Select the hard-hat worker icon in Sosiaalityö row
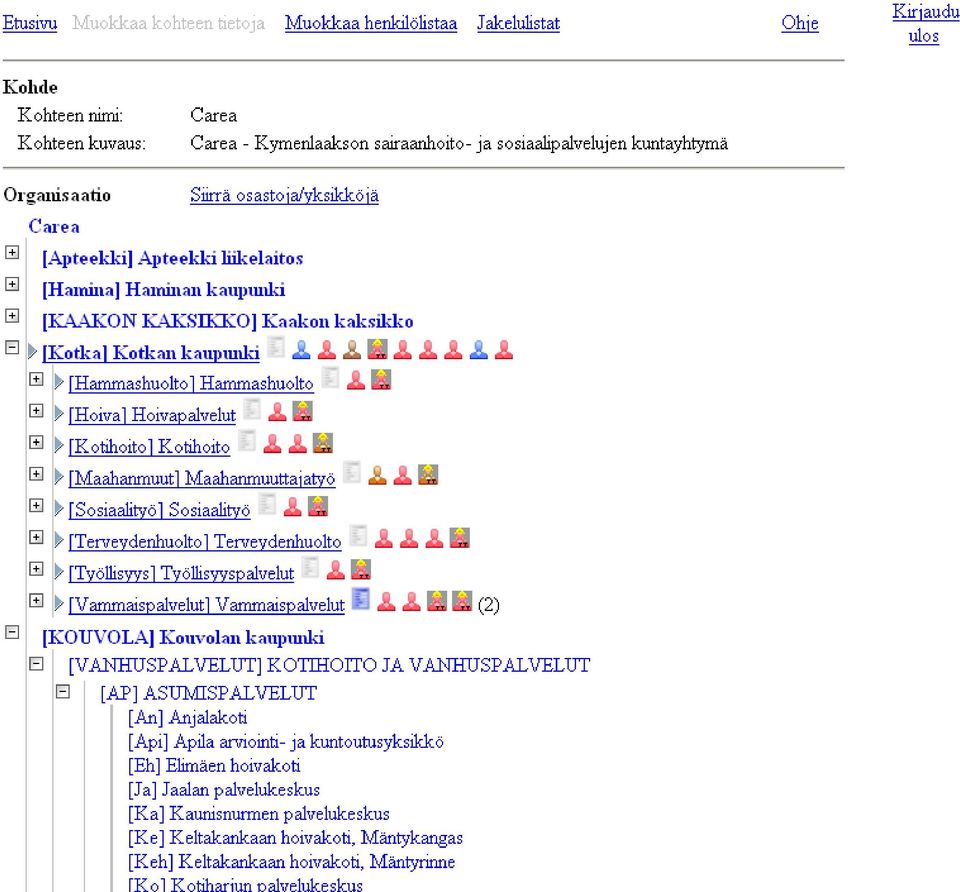960x892 pixels. click(x=318, y=507)
